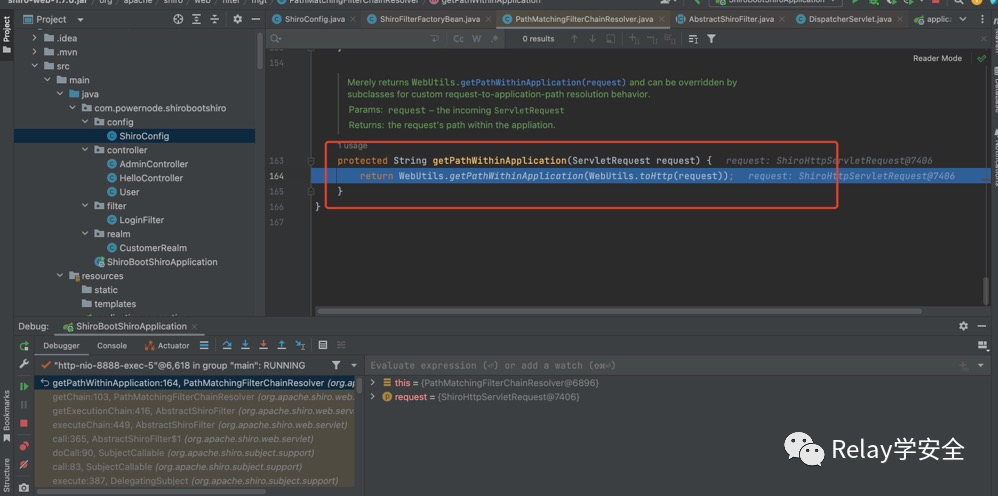Close PathMatchingFilterChainResolver.java tab
Screen dimensions: 998x496
[663, 19]
